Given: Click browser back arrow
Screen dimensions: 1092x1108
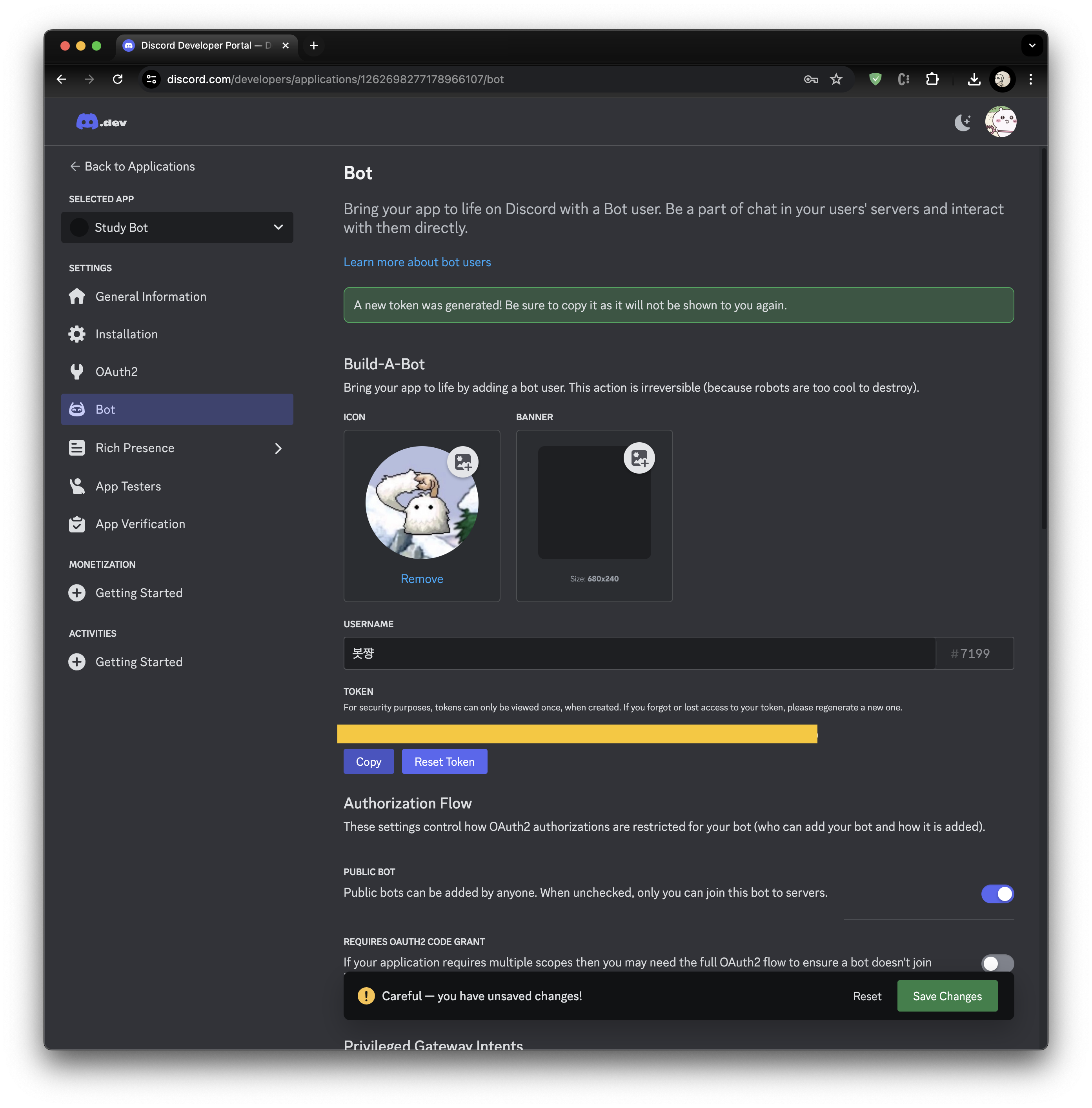Looking at the screenshot, I should [x=61, y=79].
